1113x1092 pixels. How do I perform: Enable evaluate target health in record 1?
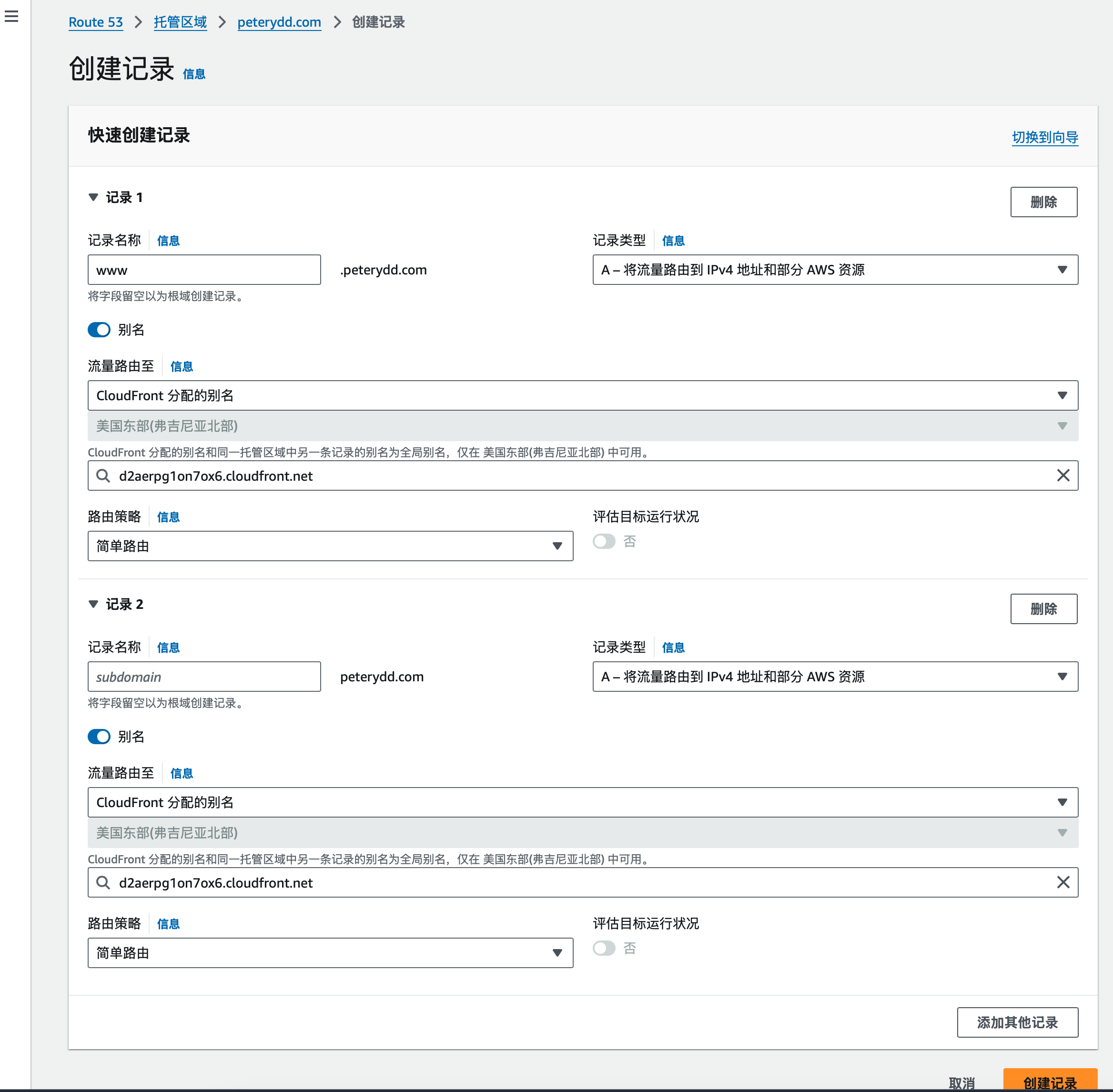pos(604,541)
